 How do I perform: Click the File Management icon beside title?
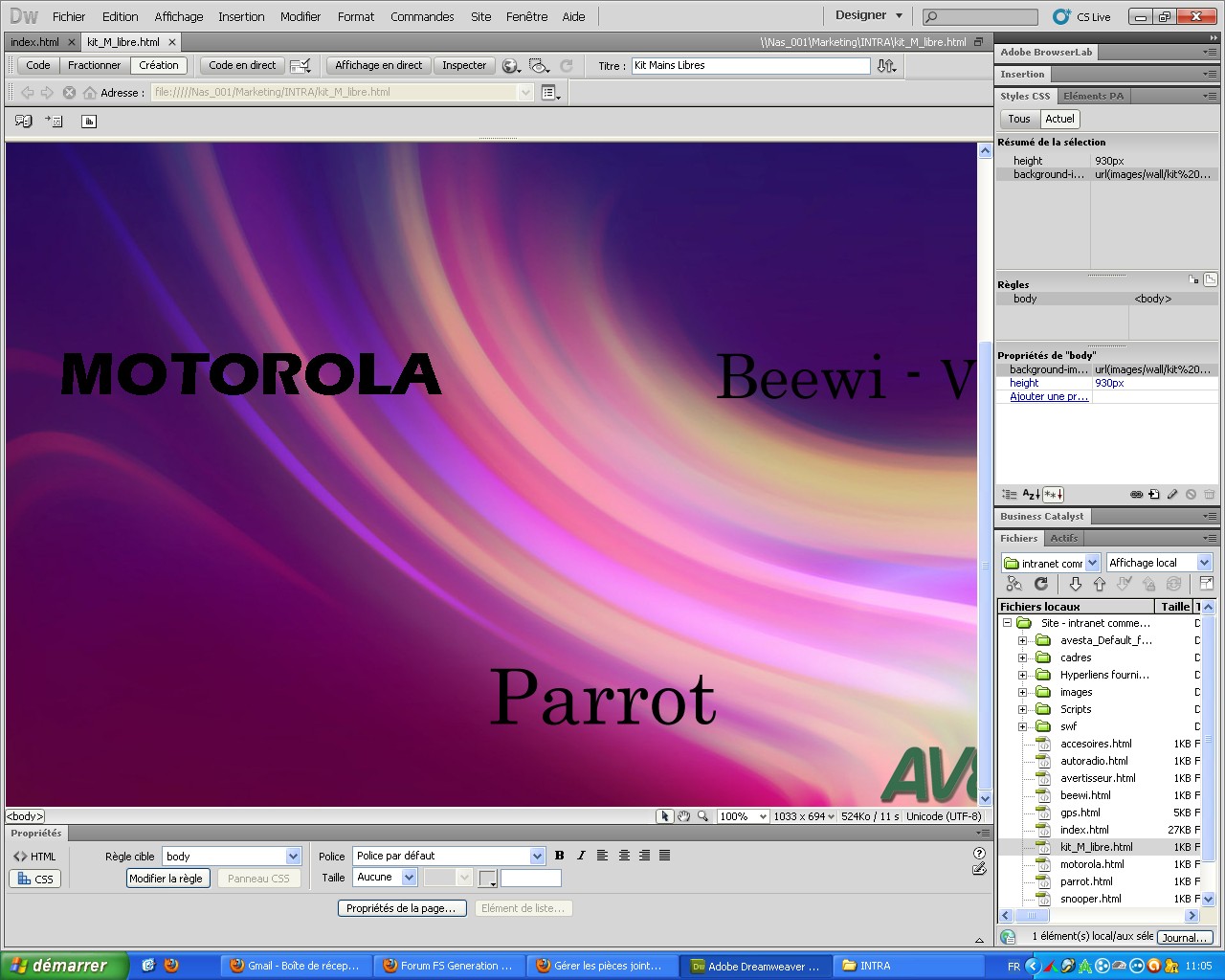point(887,66)
